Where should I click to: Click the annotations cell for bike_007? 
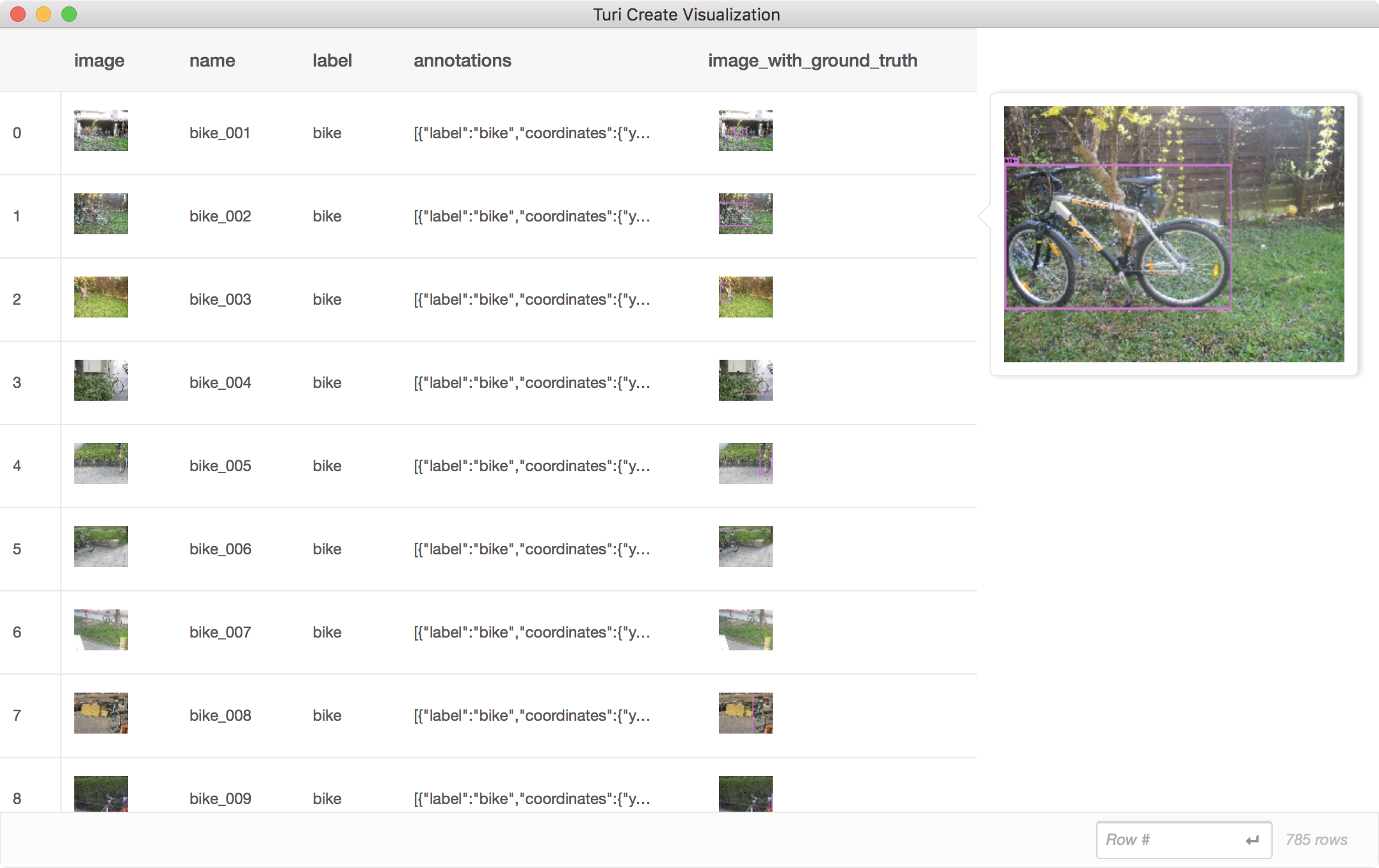pos(531,632)
